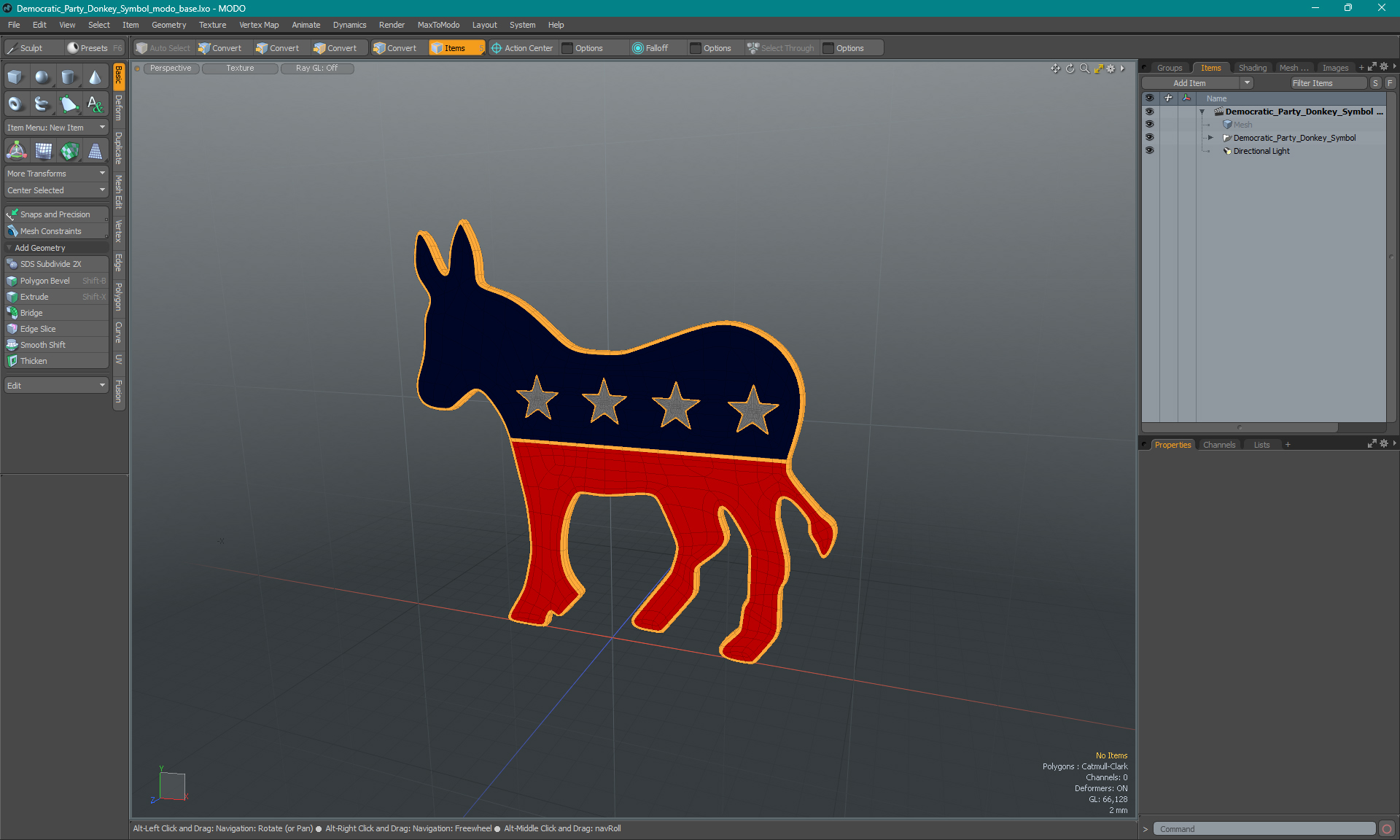The width and height of the screenshot is (1400, 840).
Task: Click the Command input field
Action: [x=1264, y=829]
